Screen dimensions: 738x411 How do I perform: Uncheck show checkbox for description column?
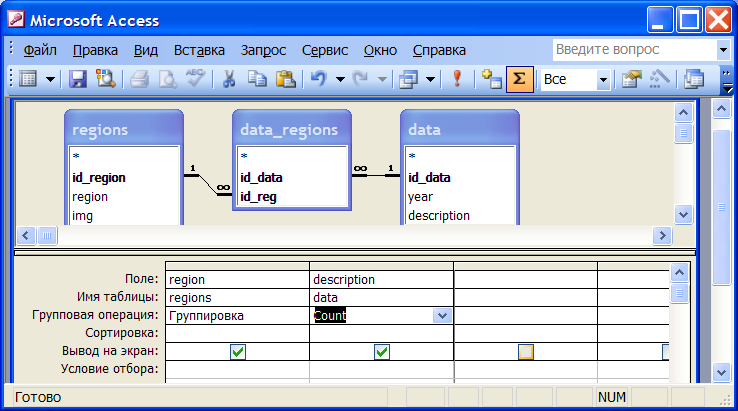[x=382, y=352]
